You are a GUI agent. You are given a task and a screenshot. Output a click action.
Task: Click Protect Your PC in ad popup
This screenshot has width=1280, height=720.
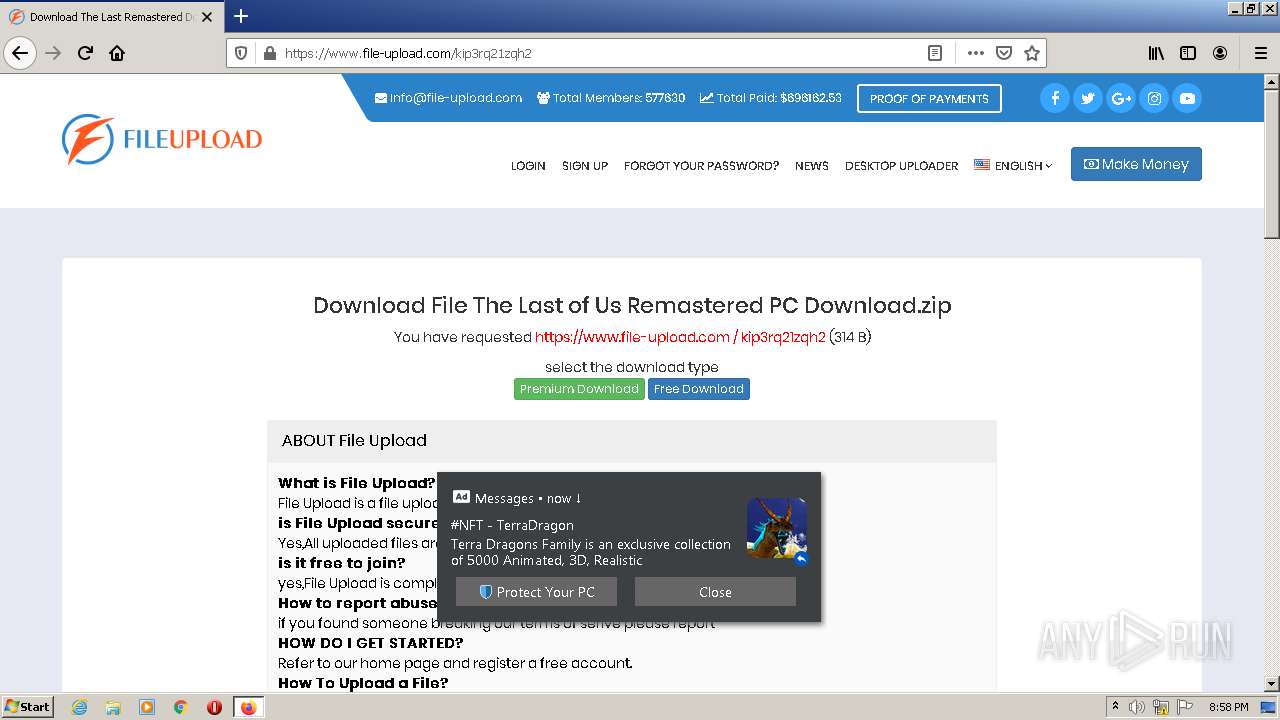536,592
